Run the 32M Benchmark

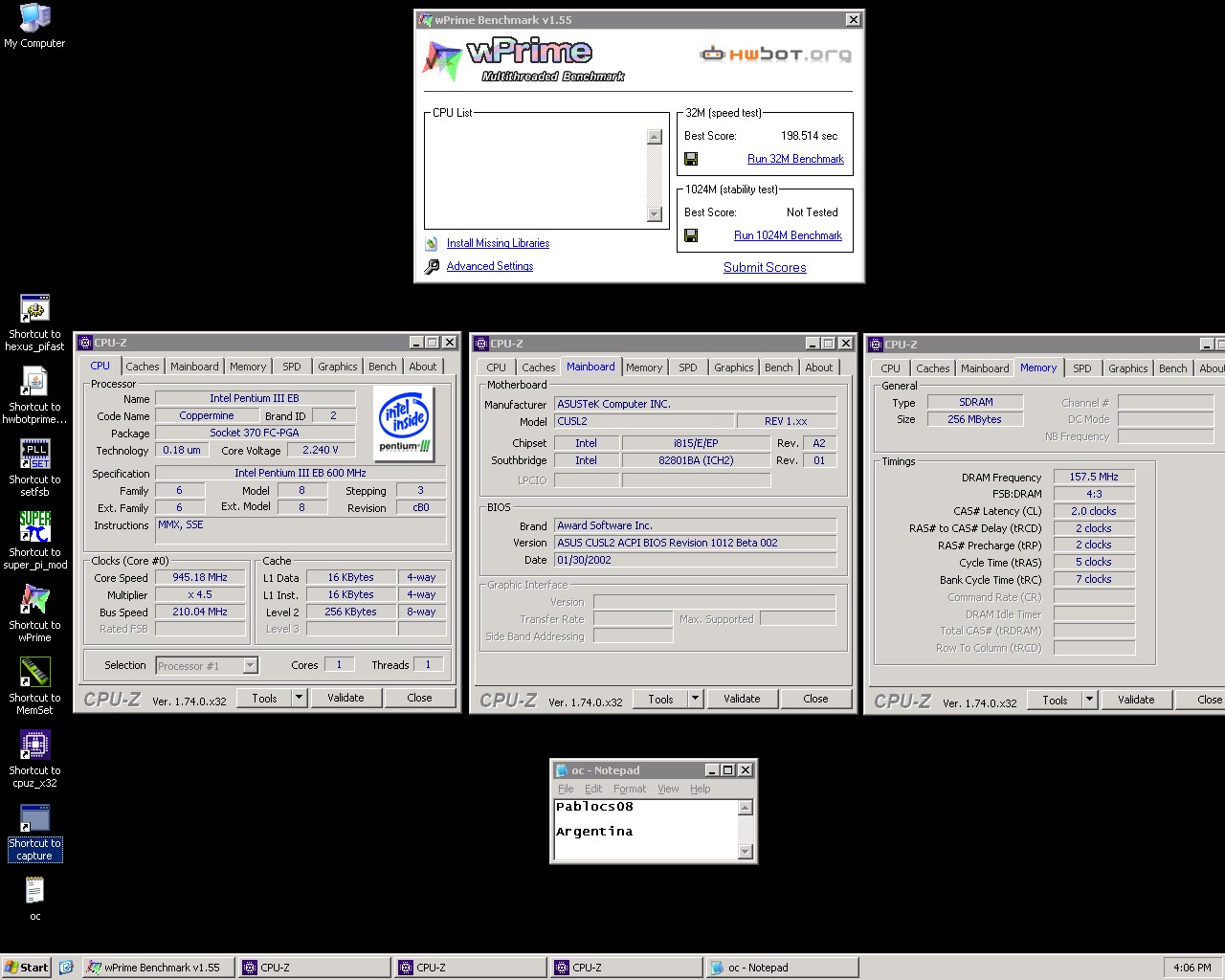point(795,159)
